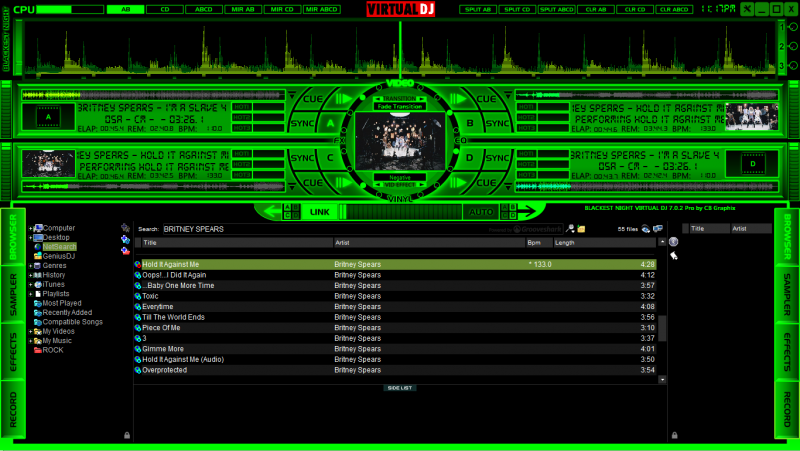Viewport: 800px width, 451px height.
Task: Click the yellow folder icon beside search
Action: tap(581, 229)
